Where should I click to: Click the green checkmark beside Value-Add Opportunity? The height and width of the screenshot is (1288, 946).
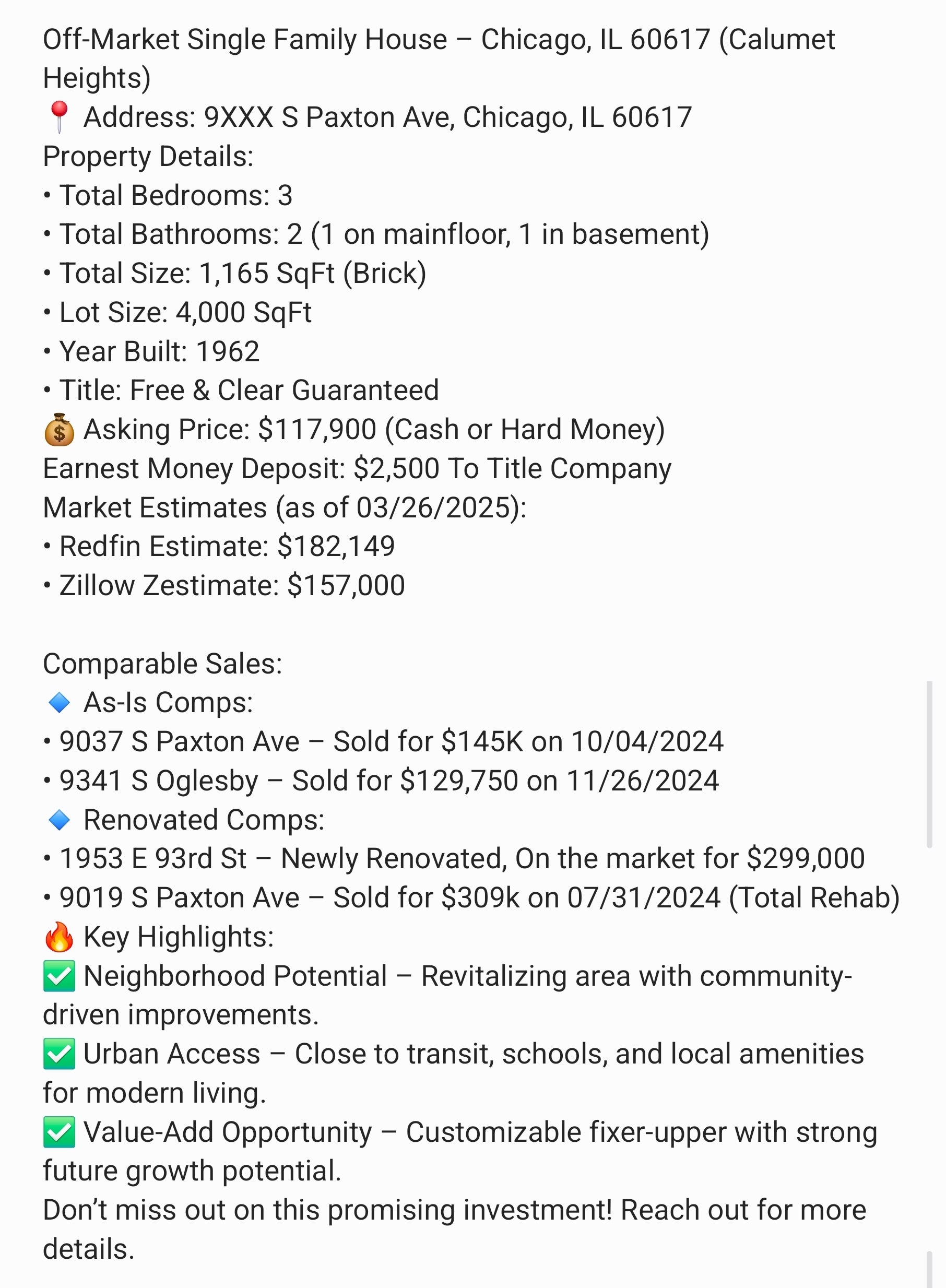[59, 1133]
